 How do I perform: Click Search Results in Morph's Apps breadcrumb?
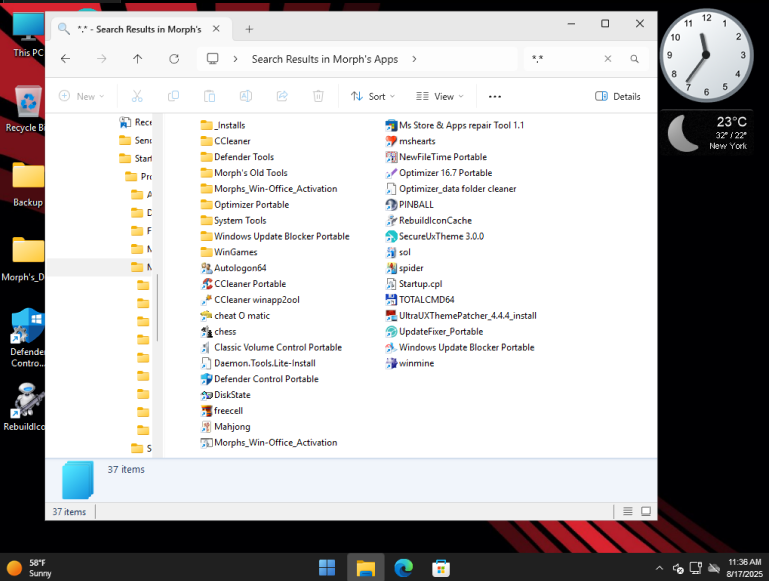pos(325,59)
